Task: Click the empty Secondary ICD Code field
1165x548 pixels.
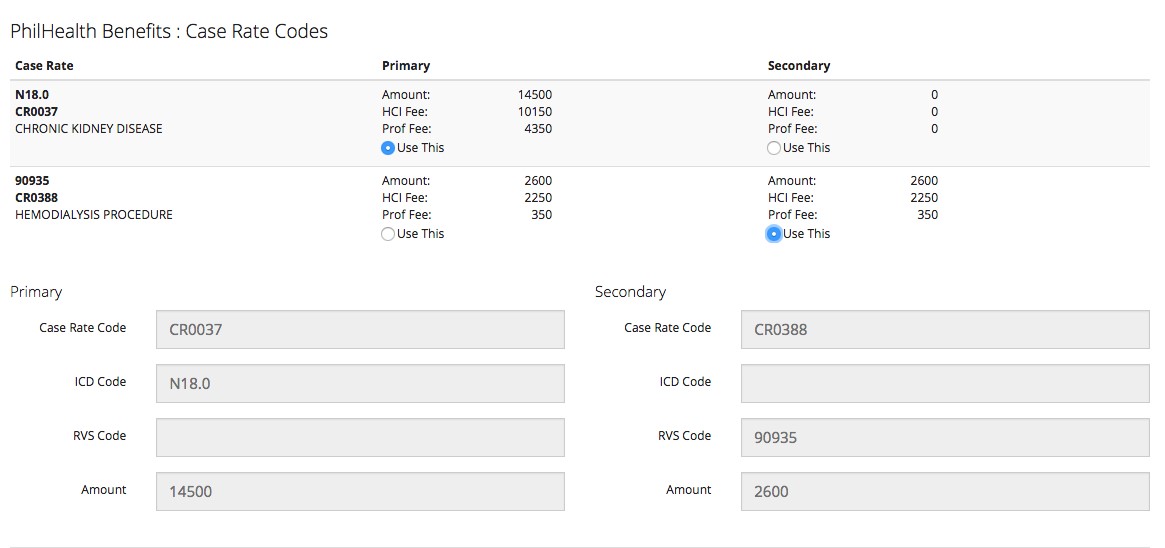Action: coord(944,383)
